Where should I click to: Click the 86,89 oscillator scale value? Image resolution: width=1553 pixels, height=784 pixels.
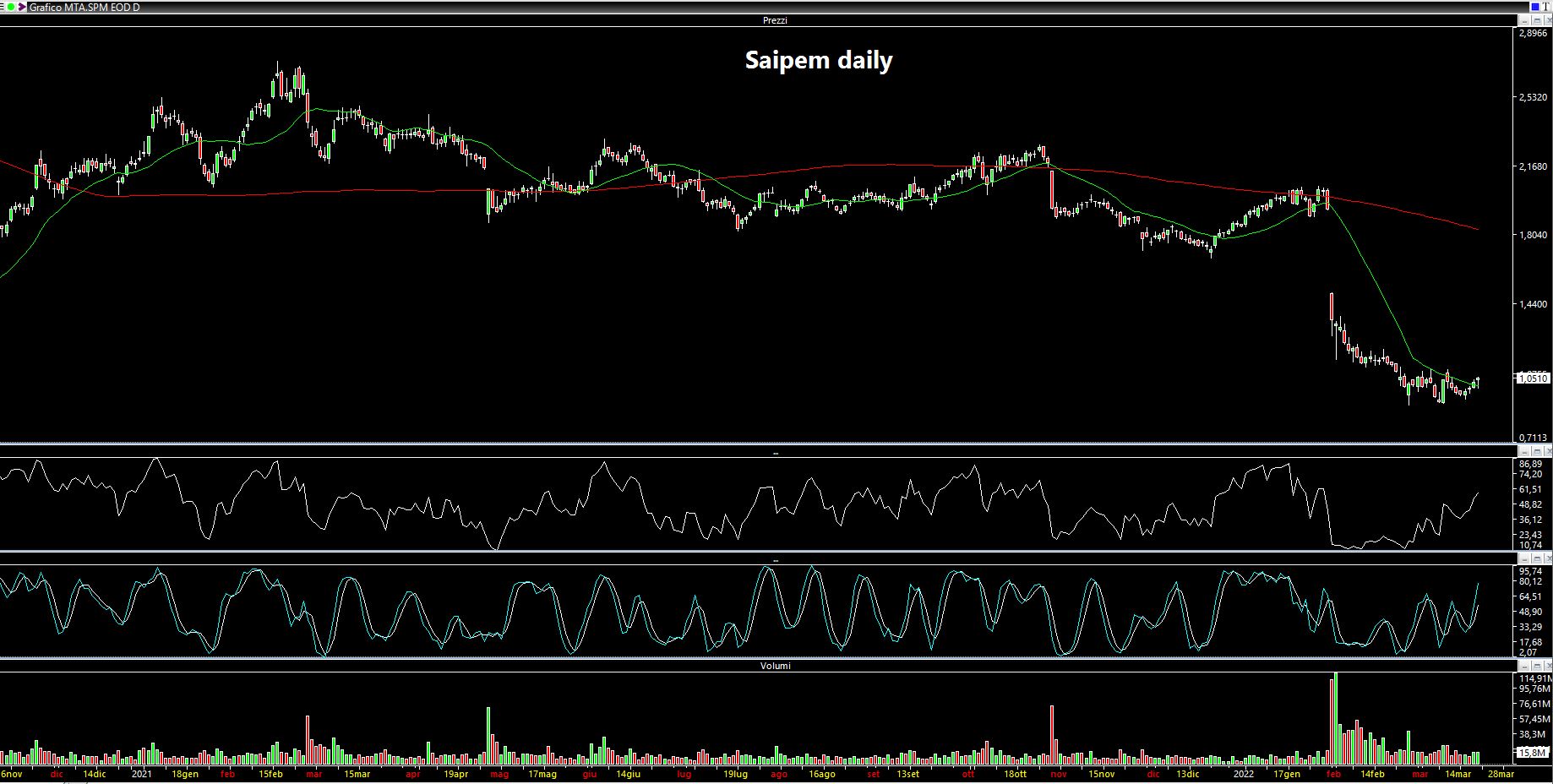point(1530,464)
